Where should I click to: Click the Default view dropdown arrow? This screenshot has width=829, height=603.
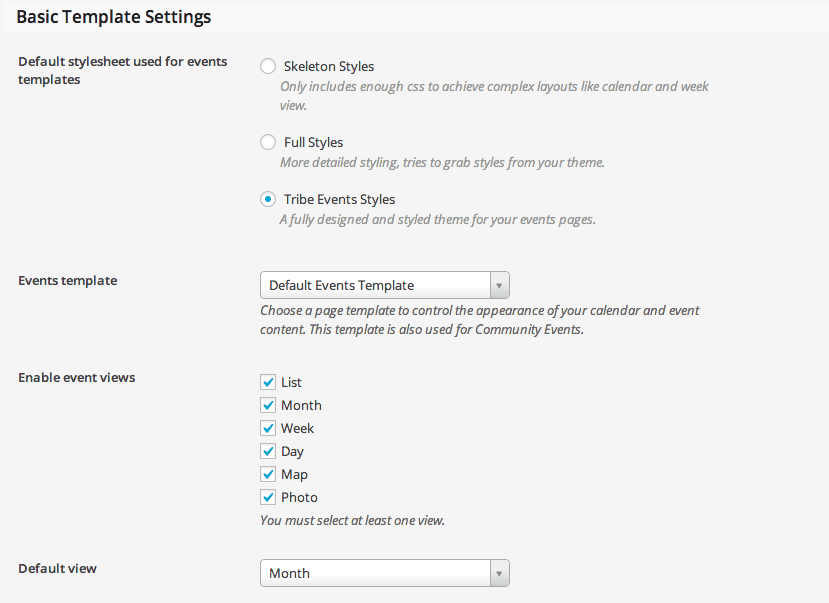pos(499,573)
